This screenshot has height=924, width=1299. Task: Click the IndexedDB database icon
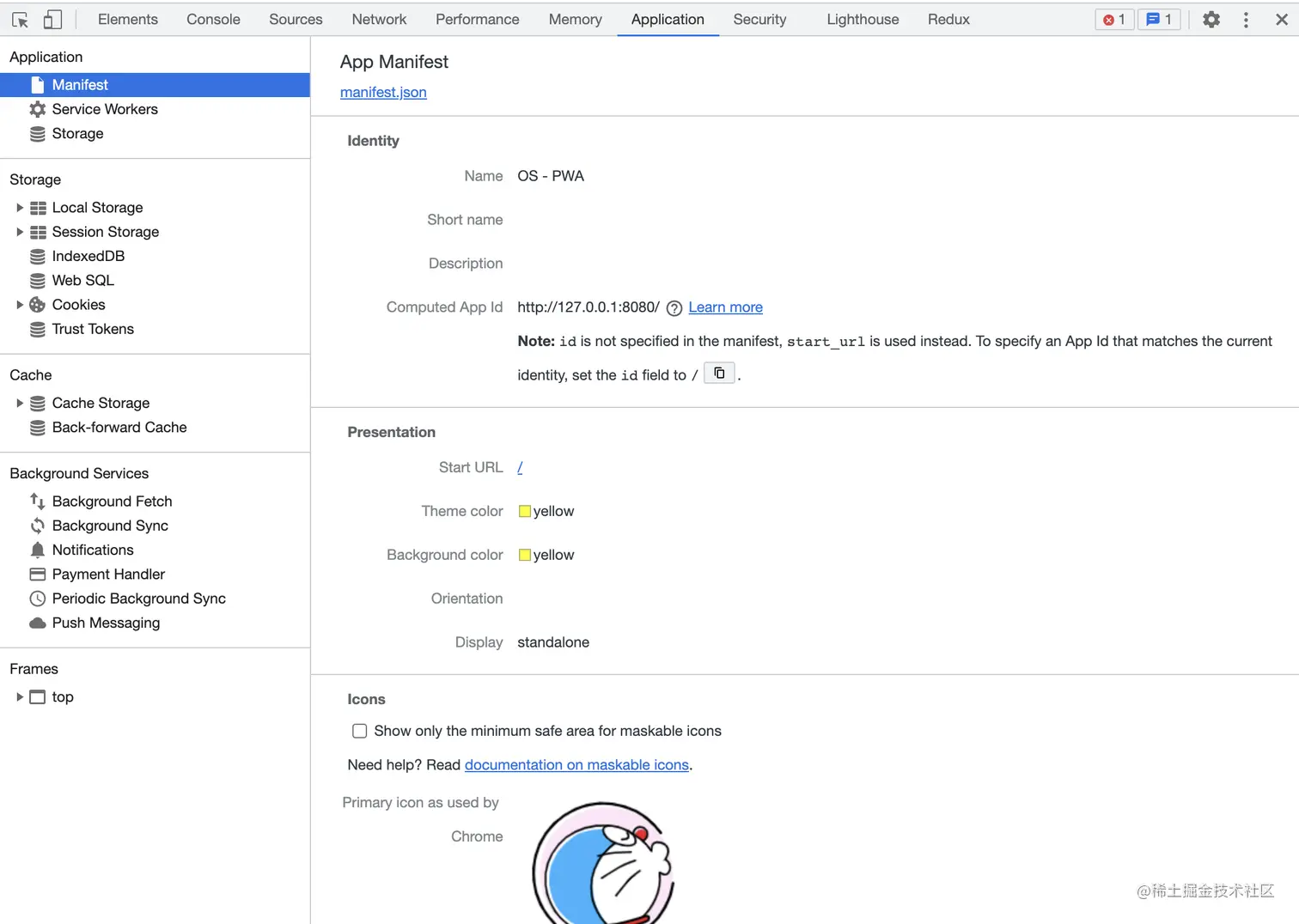point(38,257)
